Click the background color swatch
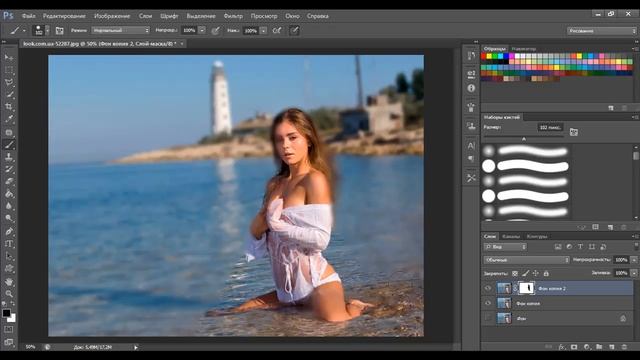Screen dimensions: 640x360 (x=12, y=318)
